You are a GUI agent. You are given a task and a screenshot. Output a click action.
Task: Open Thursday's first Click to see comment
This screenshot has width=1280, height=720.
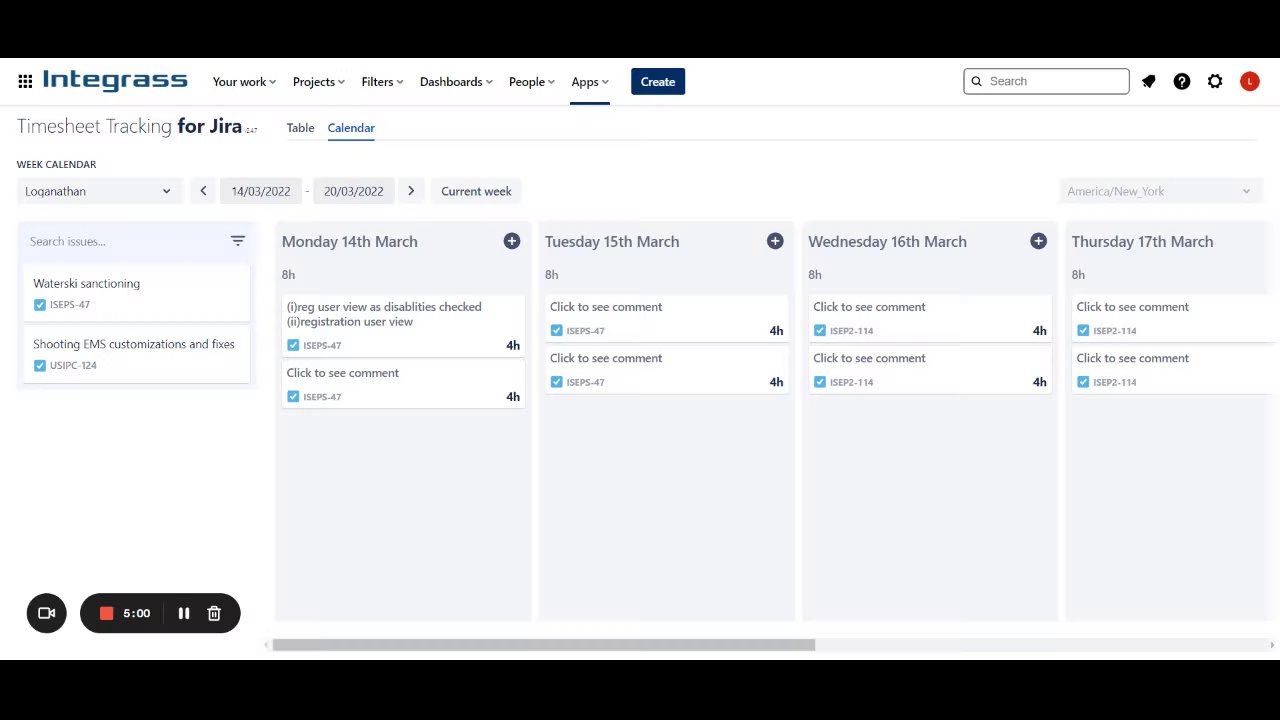[x=1133, y=307]
